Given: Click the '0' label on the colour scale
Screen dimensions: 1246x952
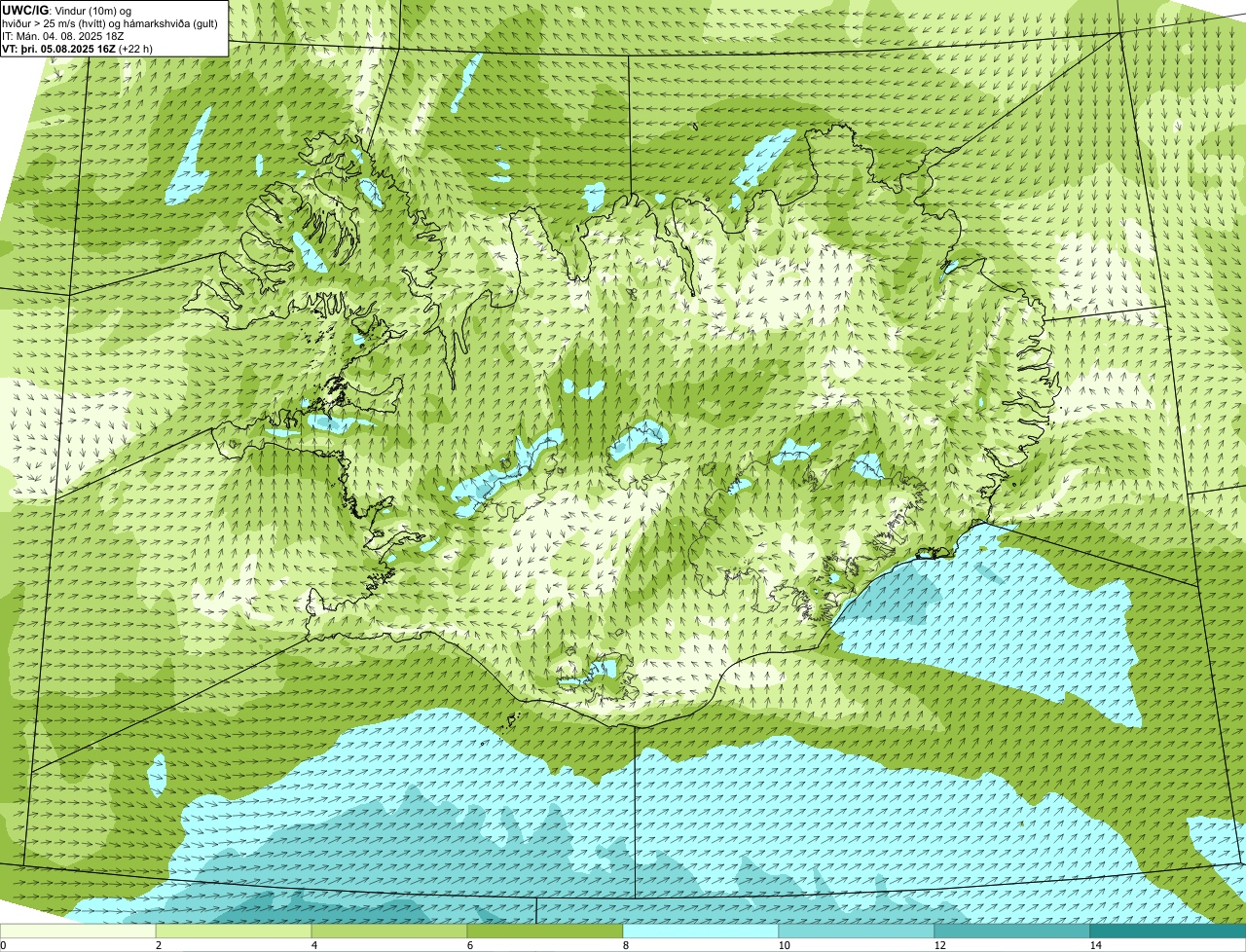Looking at the screenshot, I should (x=3, y=945).
